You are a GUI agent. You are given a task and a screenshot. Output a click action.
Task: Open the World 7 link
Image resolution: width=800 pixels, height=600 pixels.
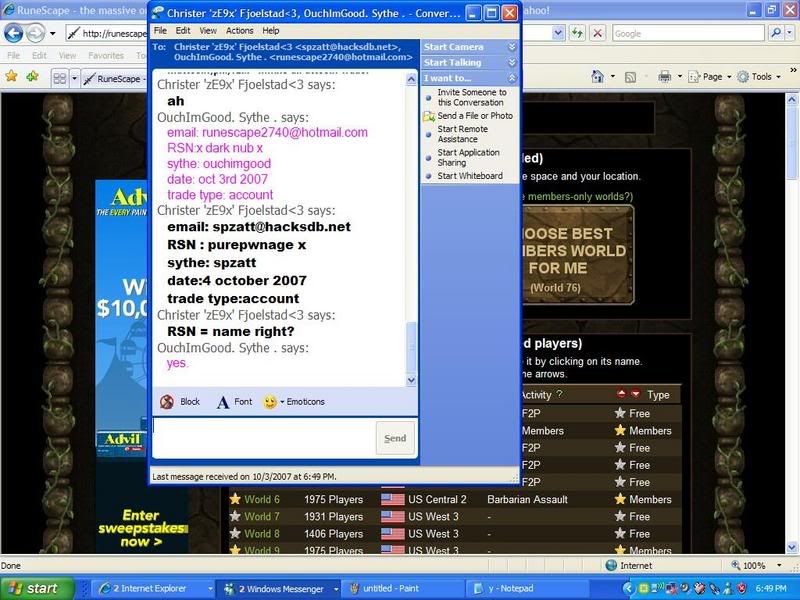pos(262,517)
